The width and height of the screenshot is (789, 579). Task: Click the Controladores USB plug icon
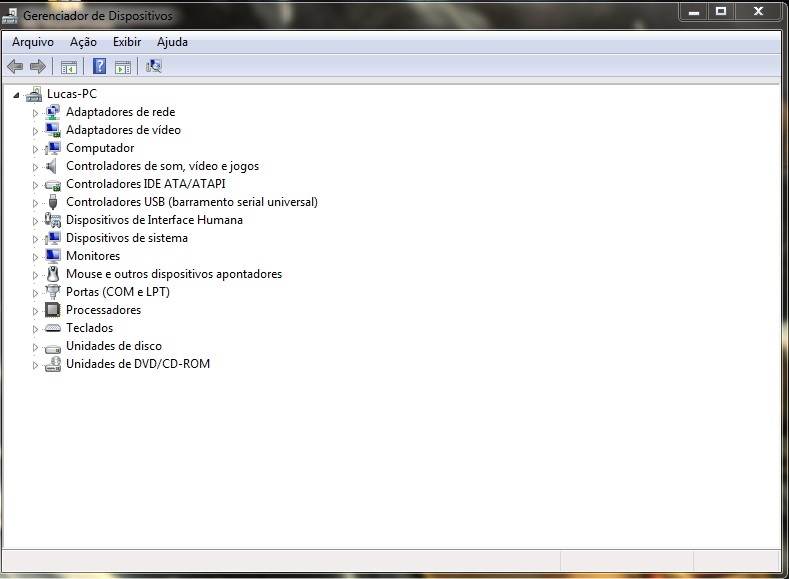[53, 202]
